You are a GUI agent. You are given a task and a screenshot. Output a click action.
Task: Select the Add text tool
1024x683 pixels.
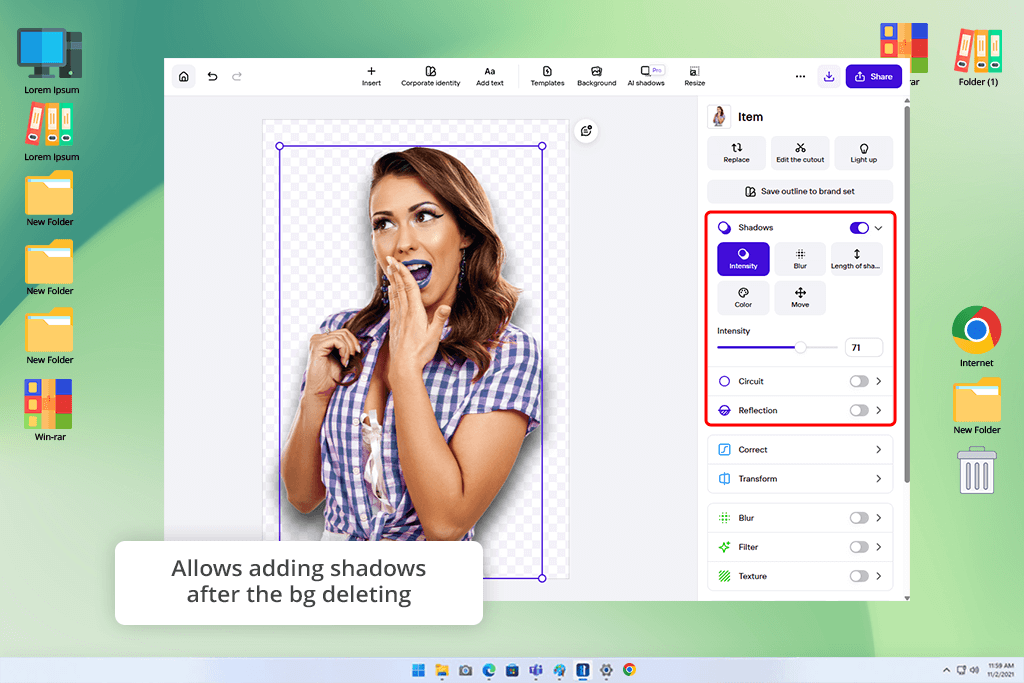pyautogui.click(x=490, y=76)
